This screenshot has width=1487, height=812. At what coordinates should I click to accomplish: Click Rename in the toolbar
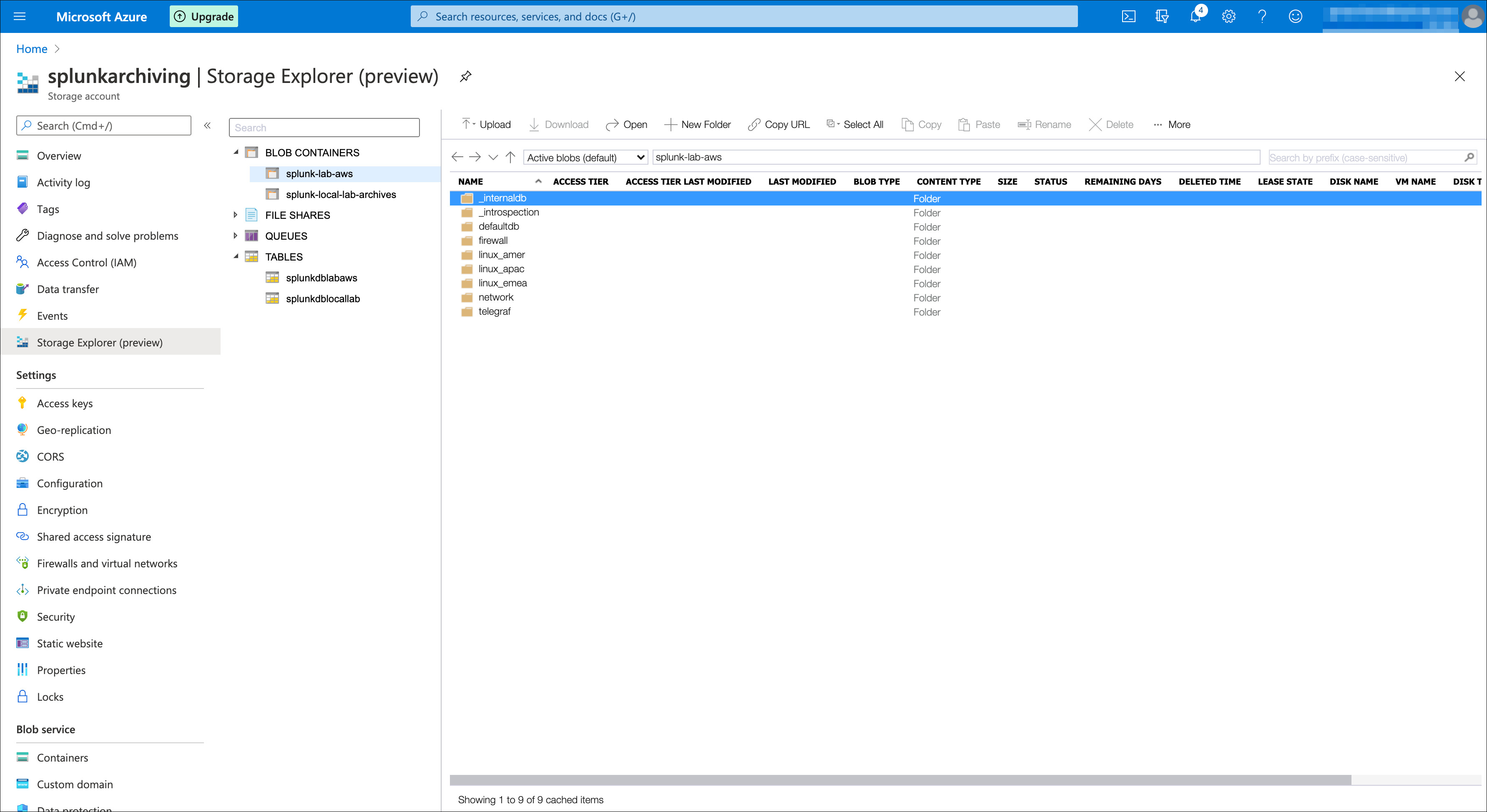[1044, 124]
